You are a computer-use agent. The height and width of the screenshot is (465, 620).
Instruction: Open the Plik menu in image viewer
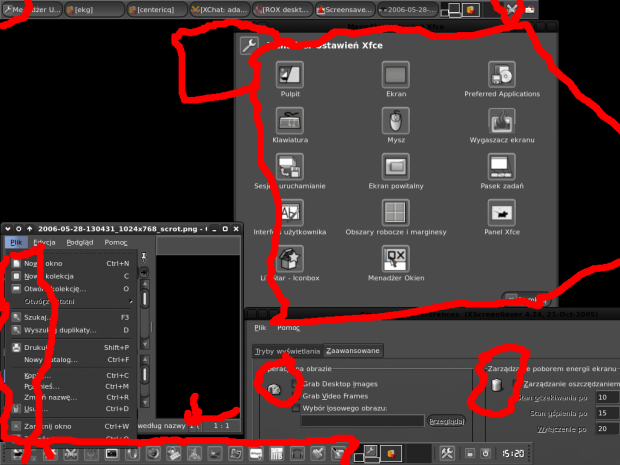tap(16, 242)
